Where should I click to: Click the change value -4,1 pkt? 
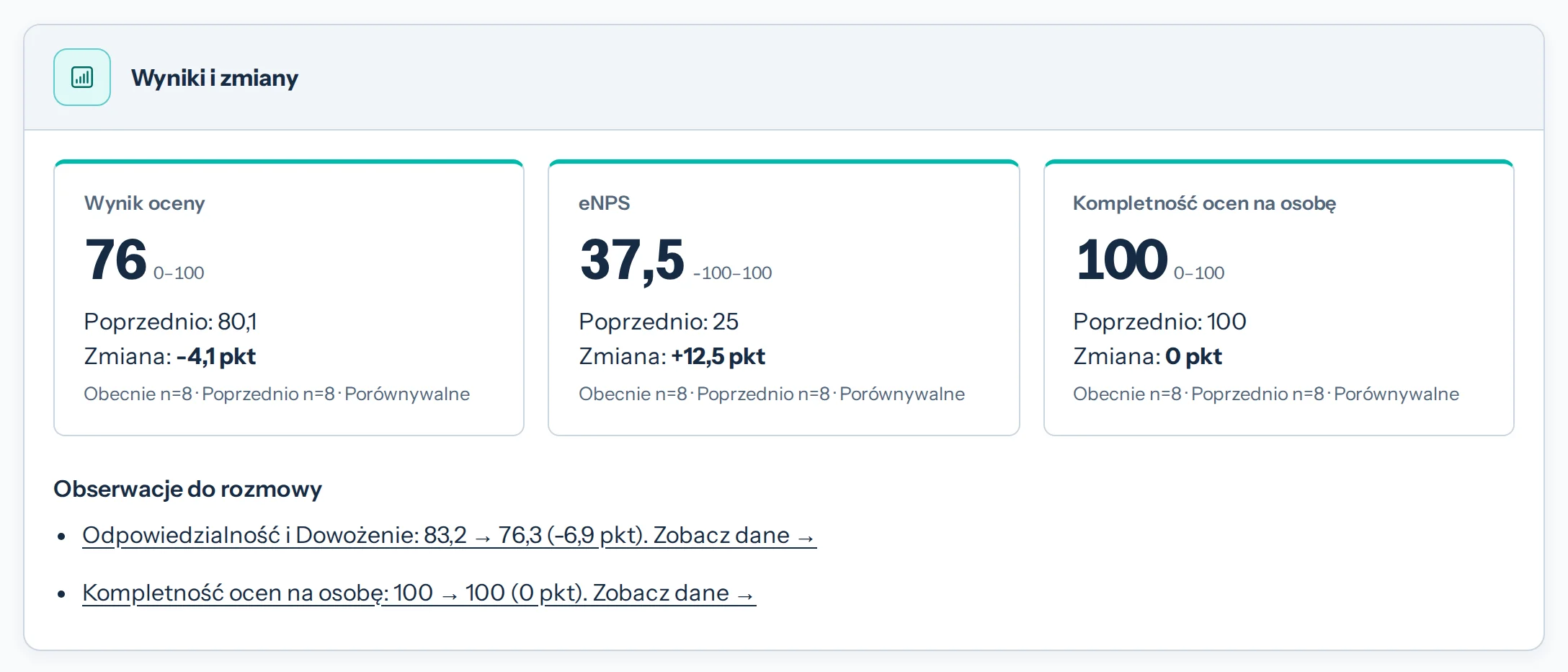pos(216,356)
